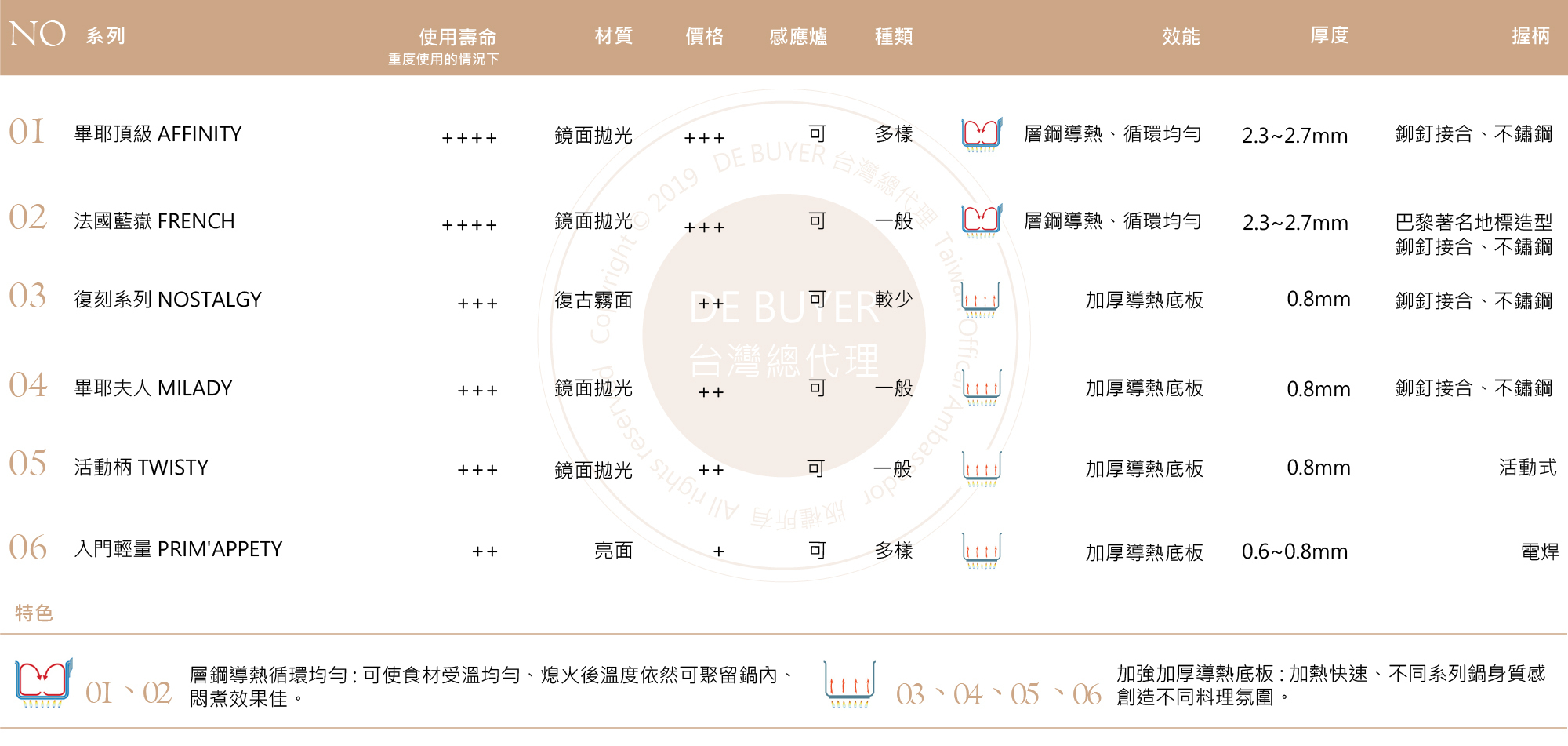Click row number '03' beside NOSTALGY

27,296
